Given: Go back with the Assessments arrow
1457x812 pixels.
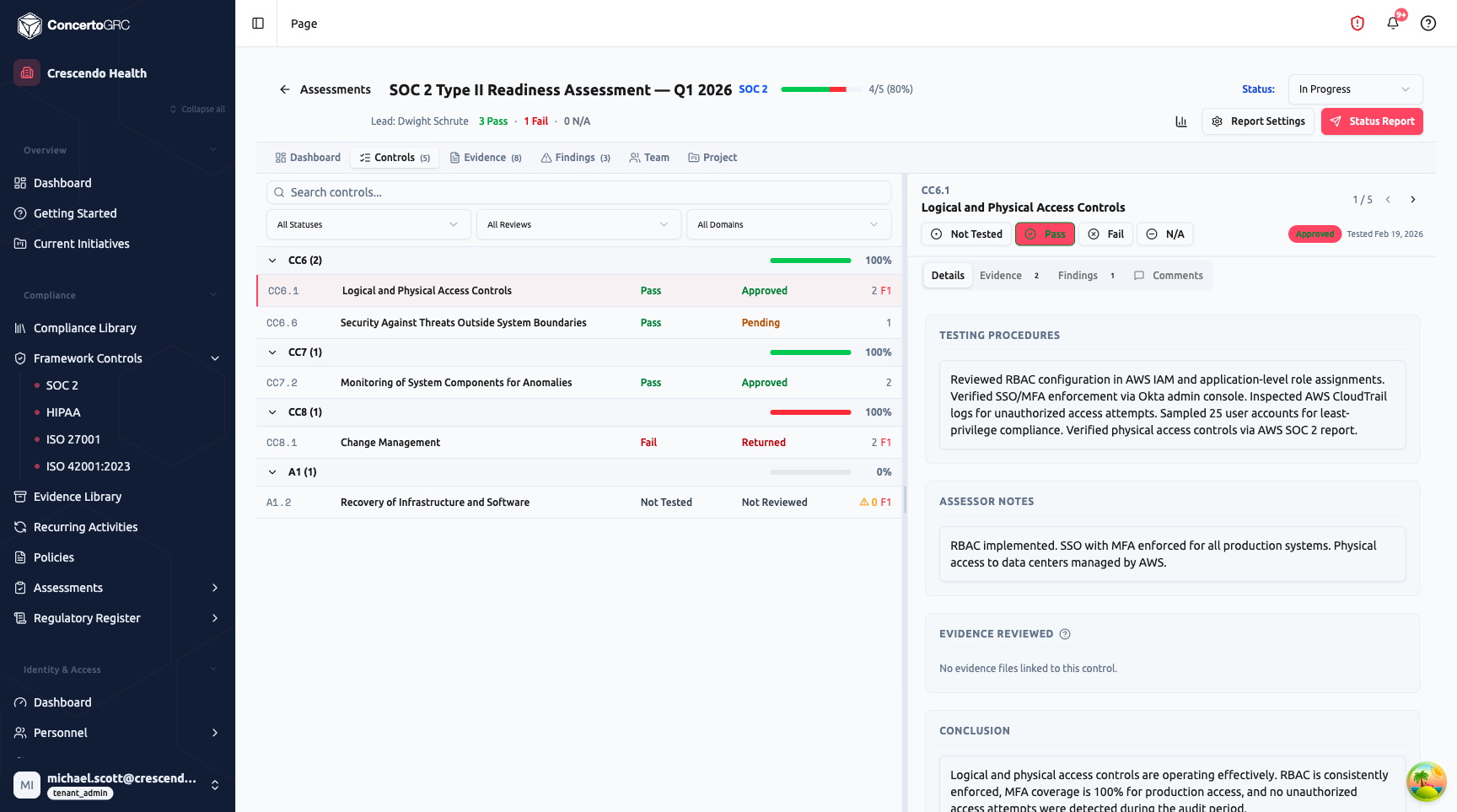Looking at the screenshot, I should point(284,89).
